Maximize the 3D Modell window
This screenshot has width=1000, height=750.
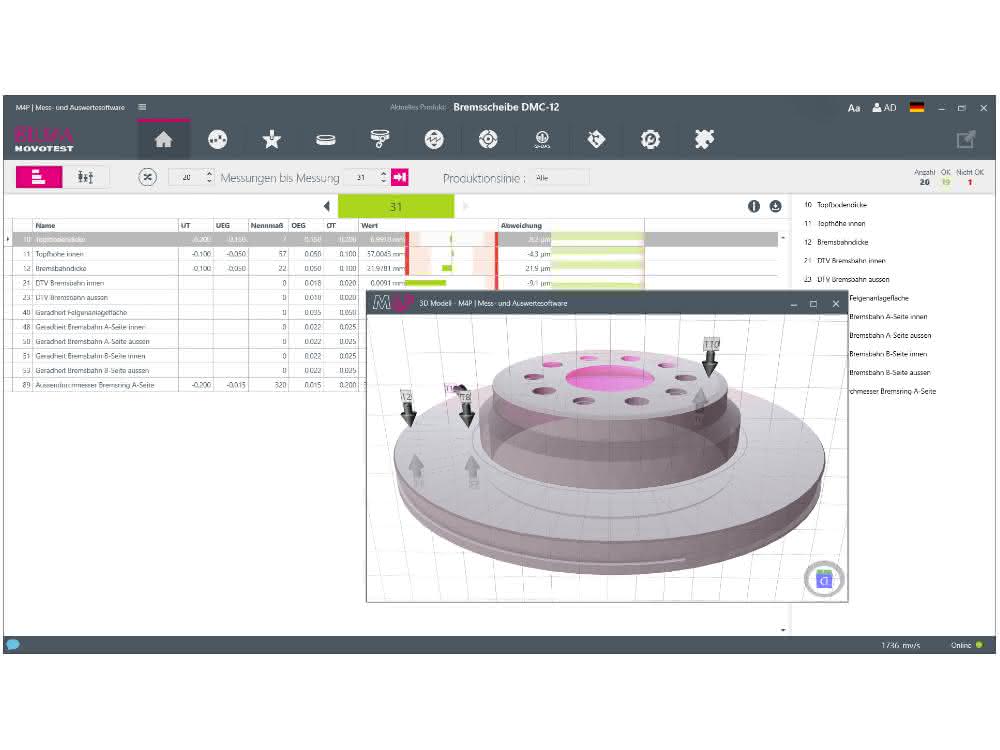[813, 304]
